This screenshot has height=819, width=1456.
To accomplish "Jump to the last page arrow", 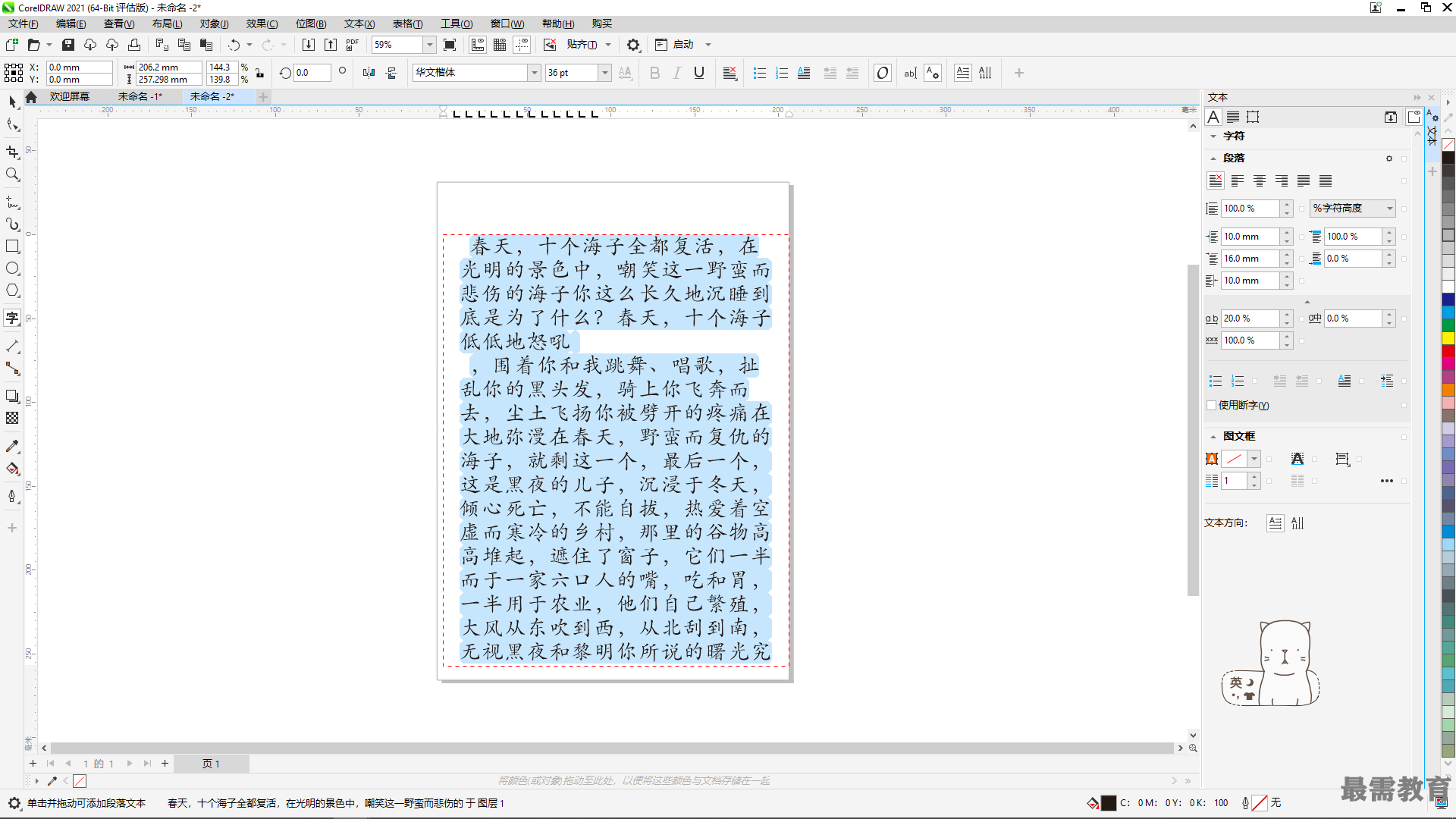I will (147, 764).
